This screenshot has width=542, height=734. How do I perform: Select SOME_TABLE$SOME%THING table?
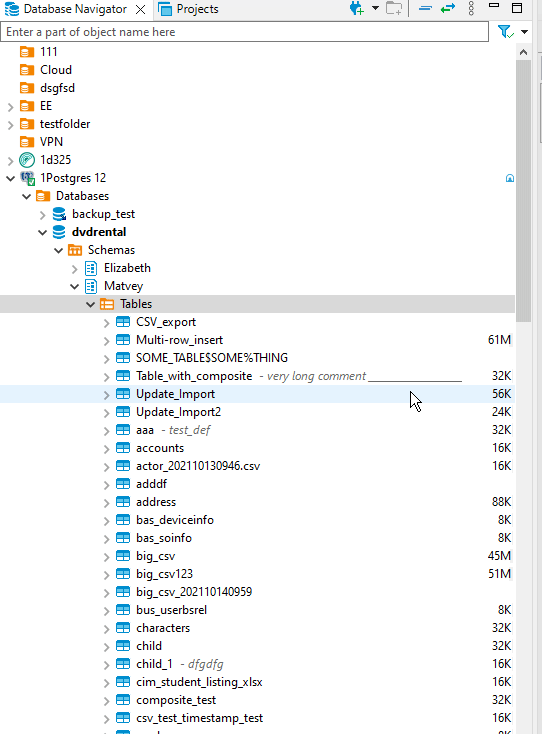pos(212,358)
